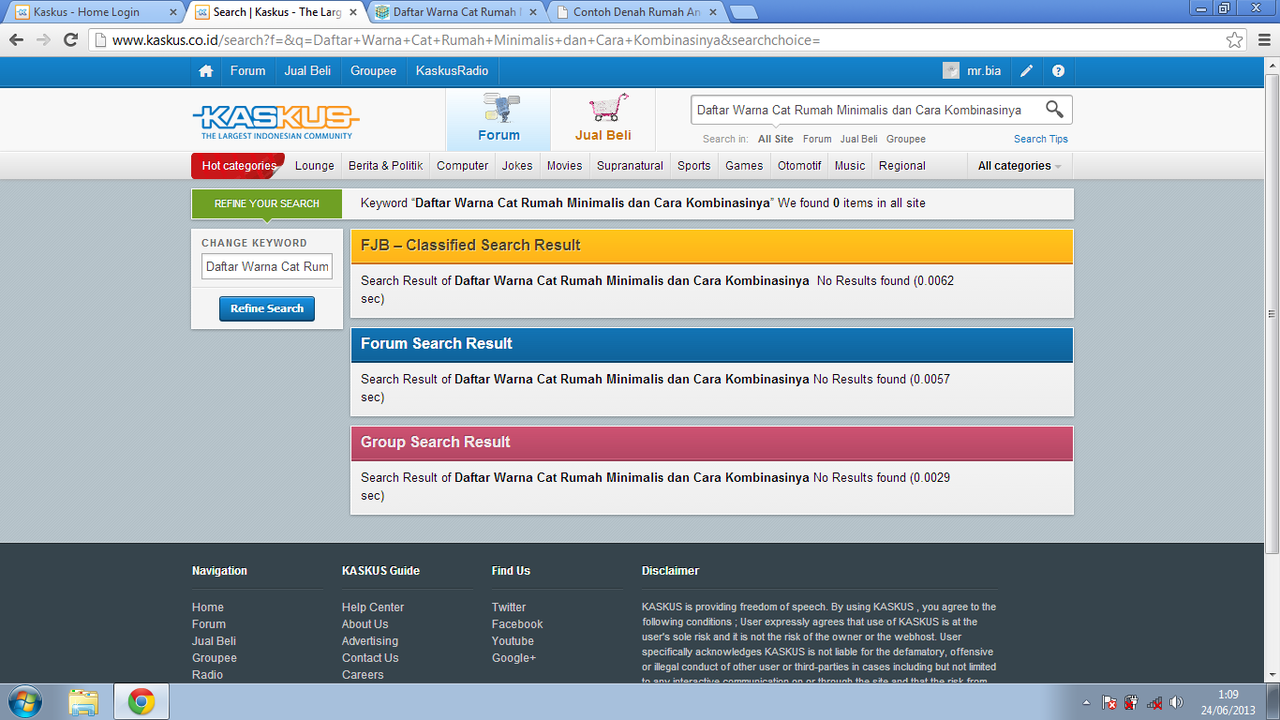Open the Search Tips link
The image size is (1280, 720).
pos(1041,139)
